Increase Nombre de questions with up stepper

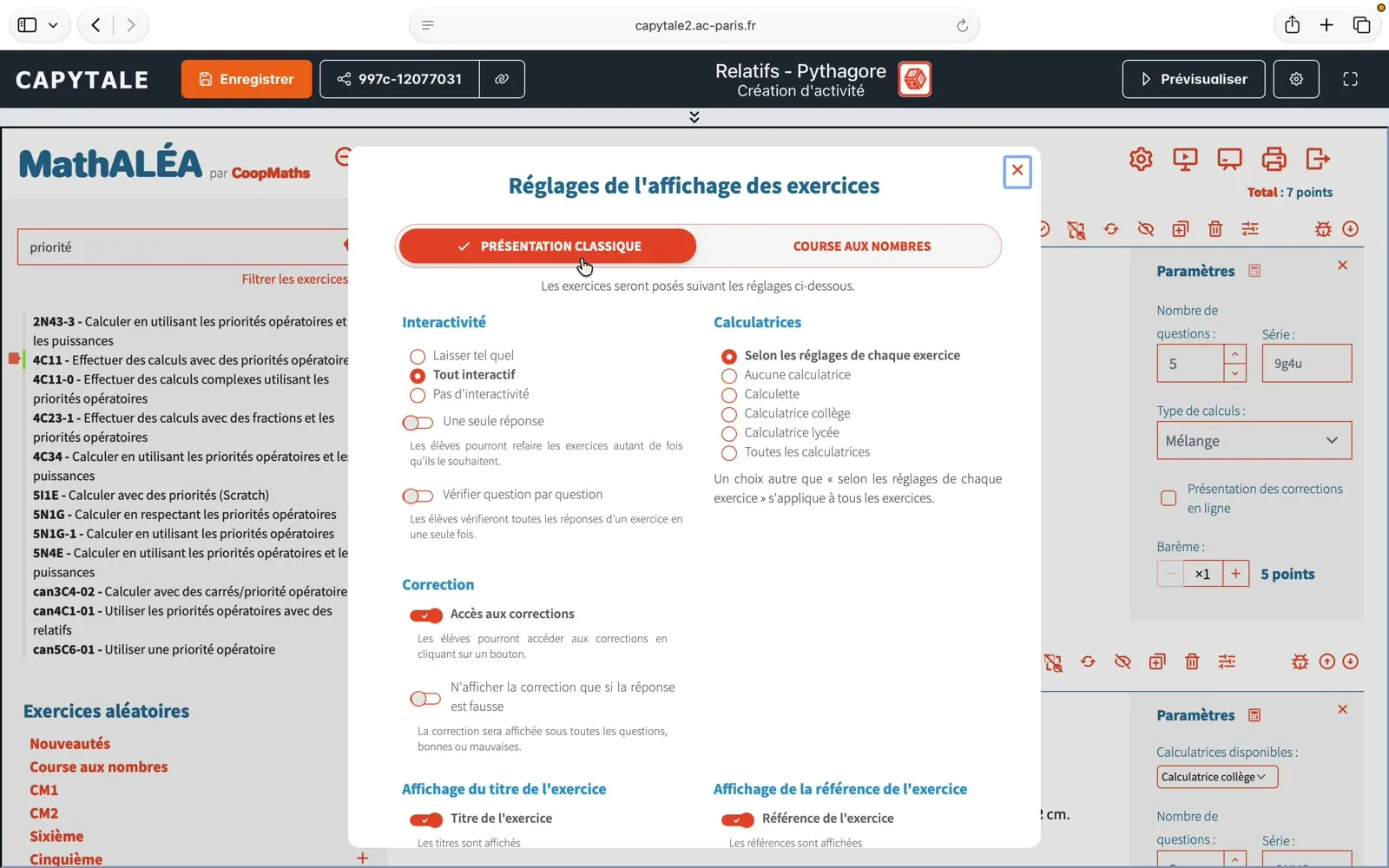click(x=1234, y=354)
